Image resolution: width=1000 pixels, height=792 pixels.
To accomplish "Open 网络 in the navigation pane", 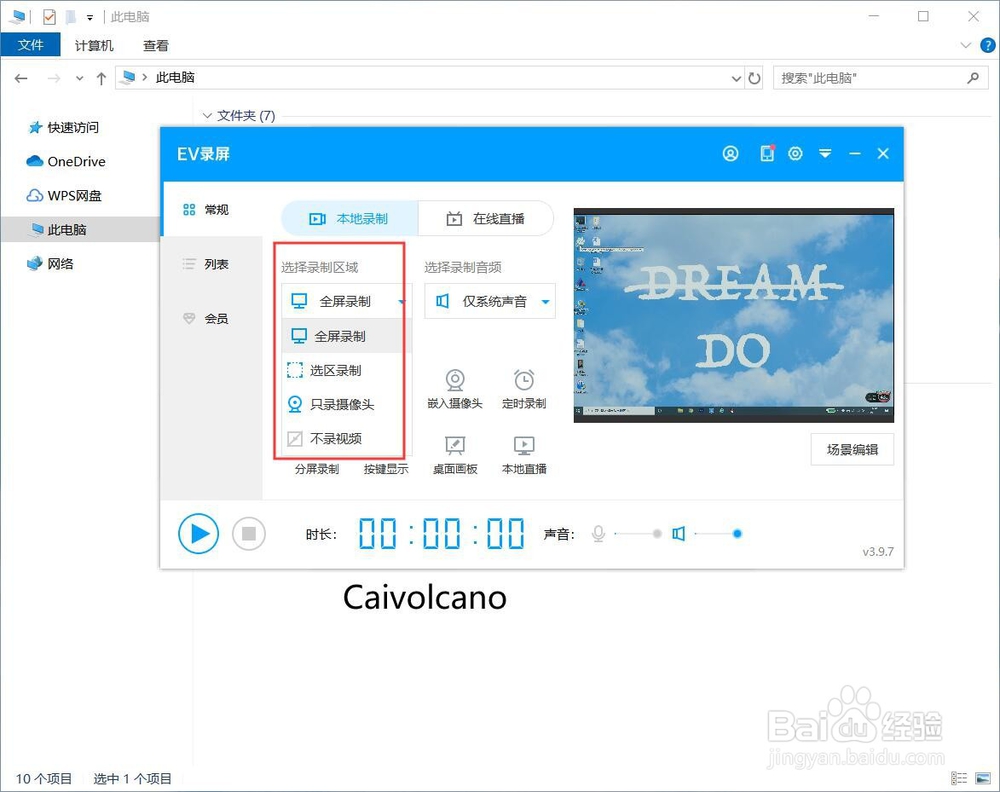I will pyautogui.click(x=50, y=264).
